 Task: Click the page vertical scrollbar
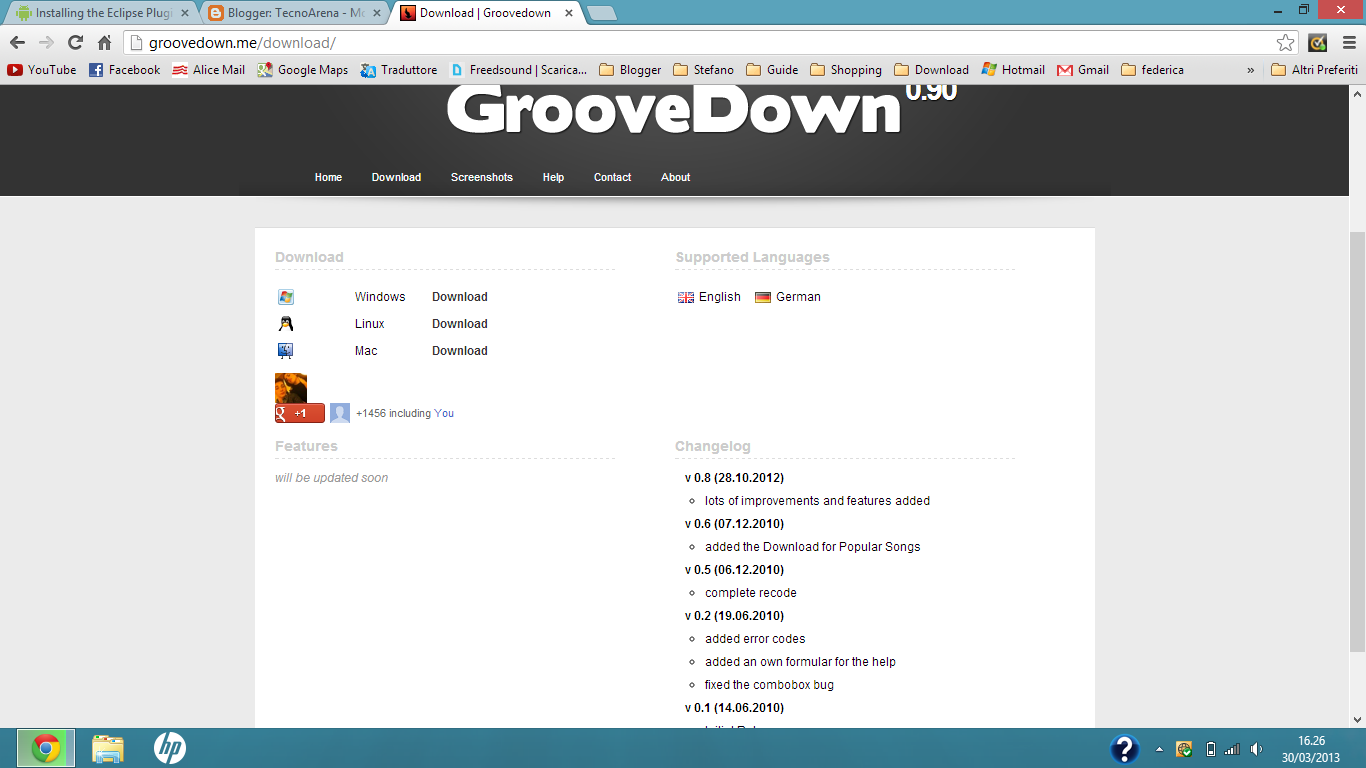tap(1357, 440)
